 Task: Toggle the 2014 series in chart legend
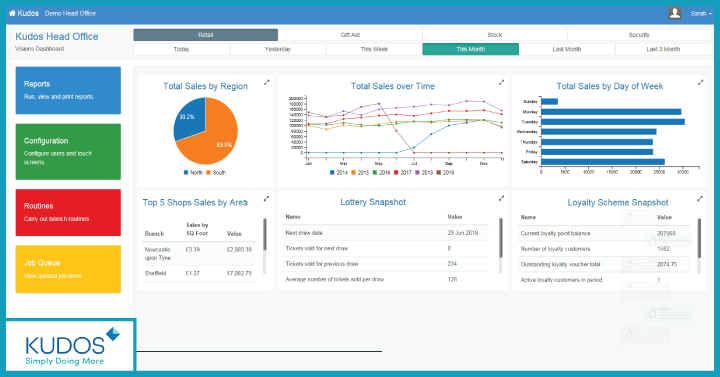point(339,173)
